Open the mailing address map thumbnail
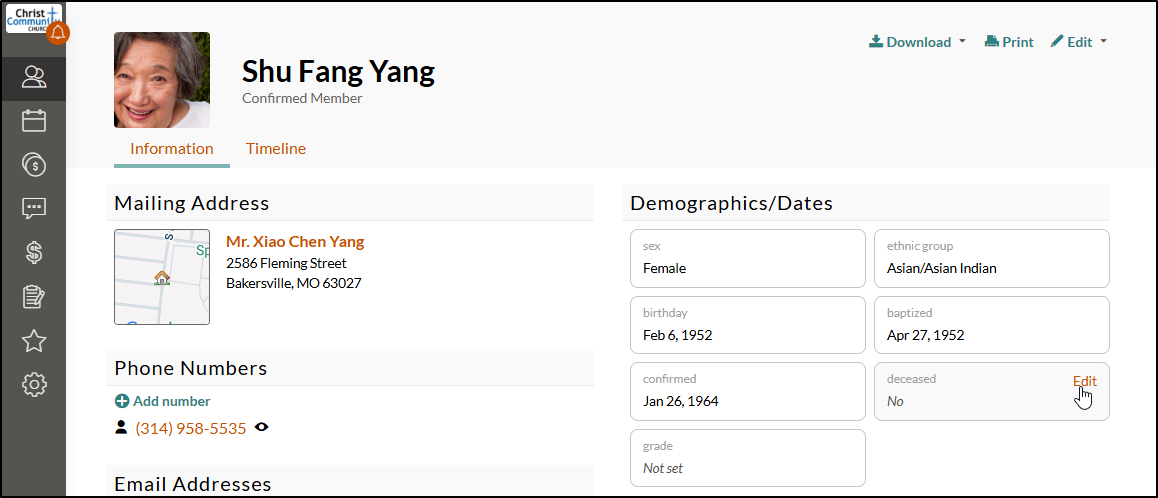Image resolution: width=1158 pixels, height=498 pixels. 162,277
